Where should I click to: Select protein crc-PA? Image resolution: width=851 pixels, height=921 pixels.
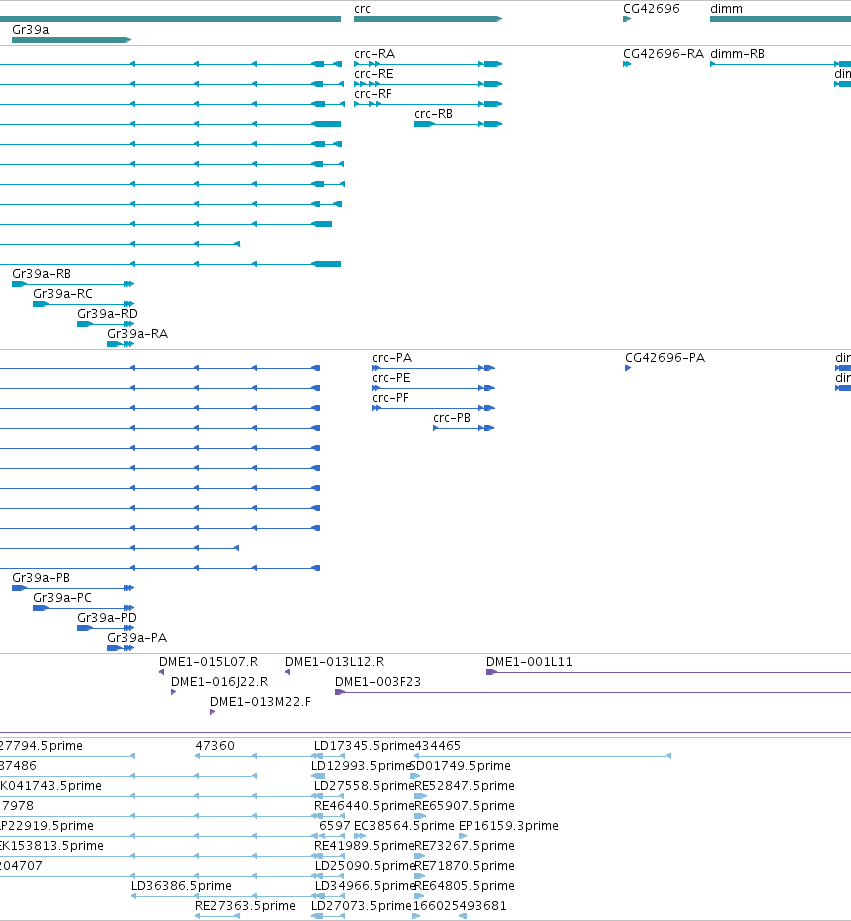click(x=433, y=368)
